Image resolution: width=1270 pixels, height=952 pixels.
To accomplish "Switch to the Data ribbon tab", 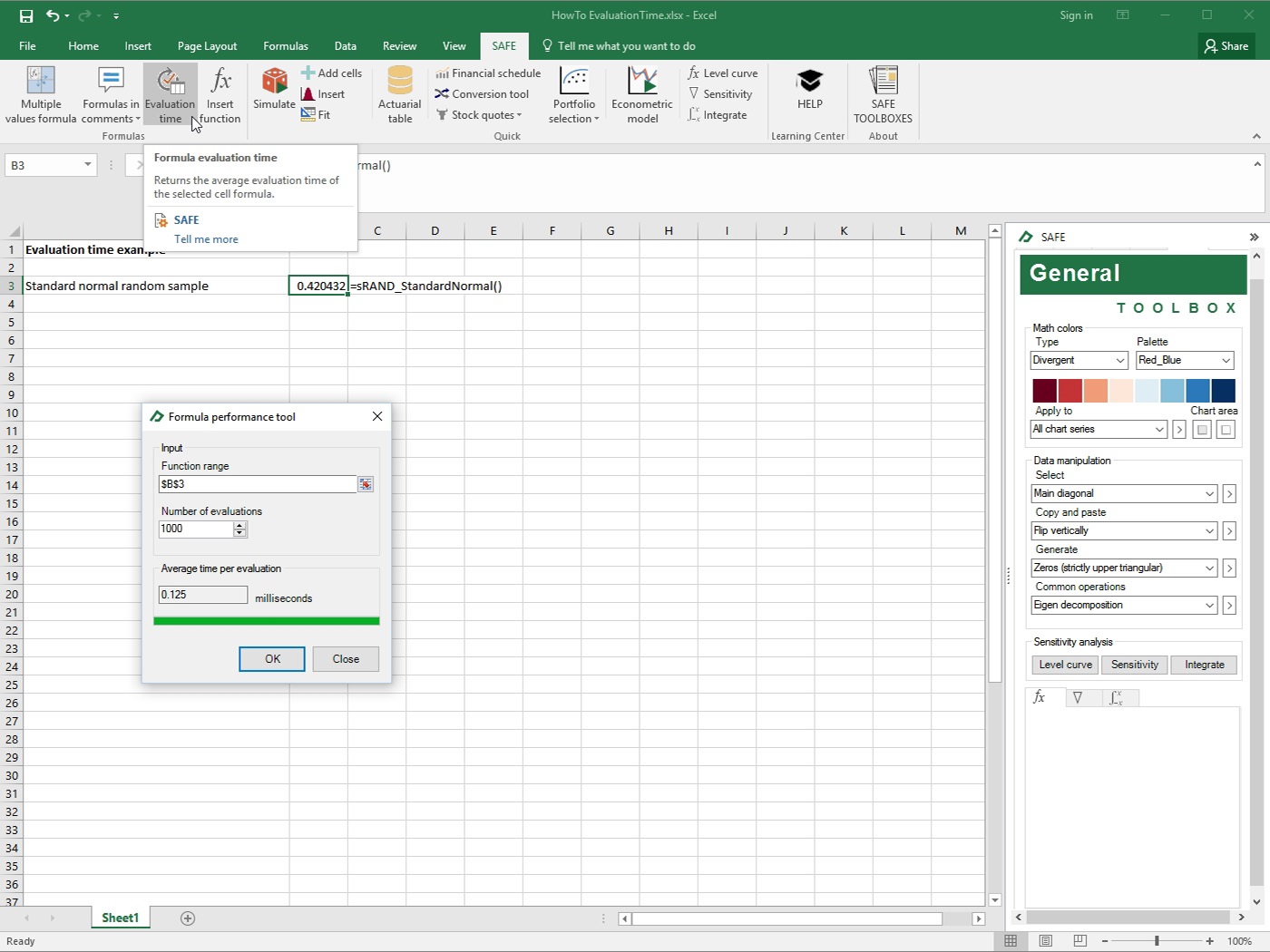I will click(x=346, y=46).
